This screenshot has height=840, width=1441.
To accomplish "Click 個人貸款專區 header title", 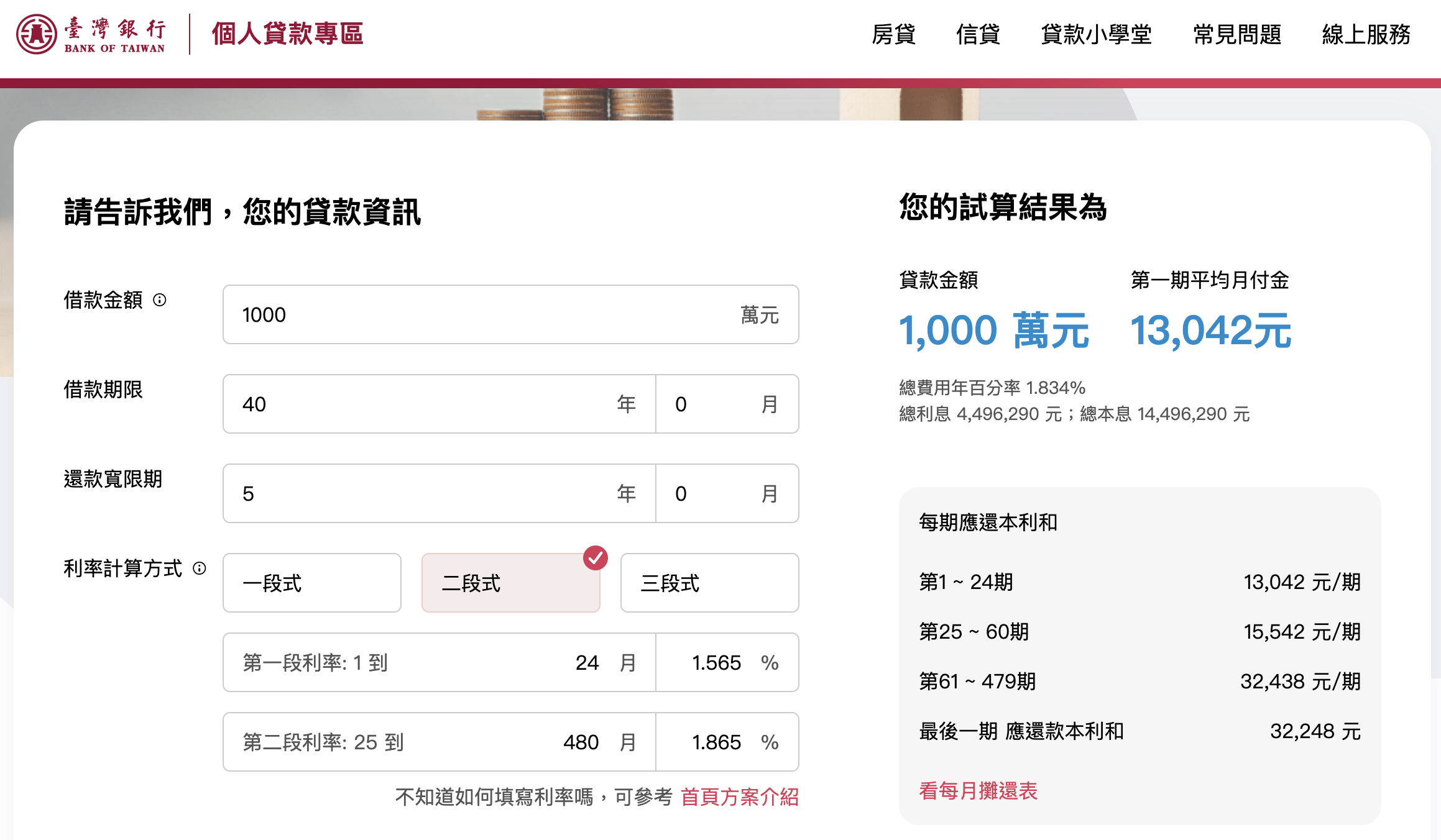I will tap(287, 34).
